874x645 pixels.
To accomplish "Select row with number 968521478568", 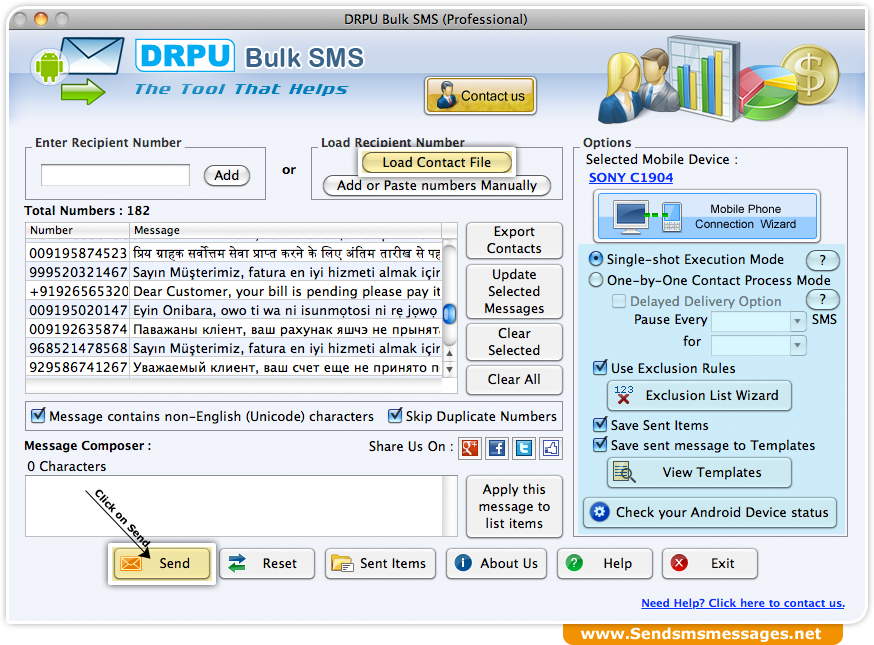I will tap(235, 348).
